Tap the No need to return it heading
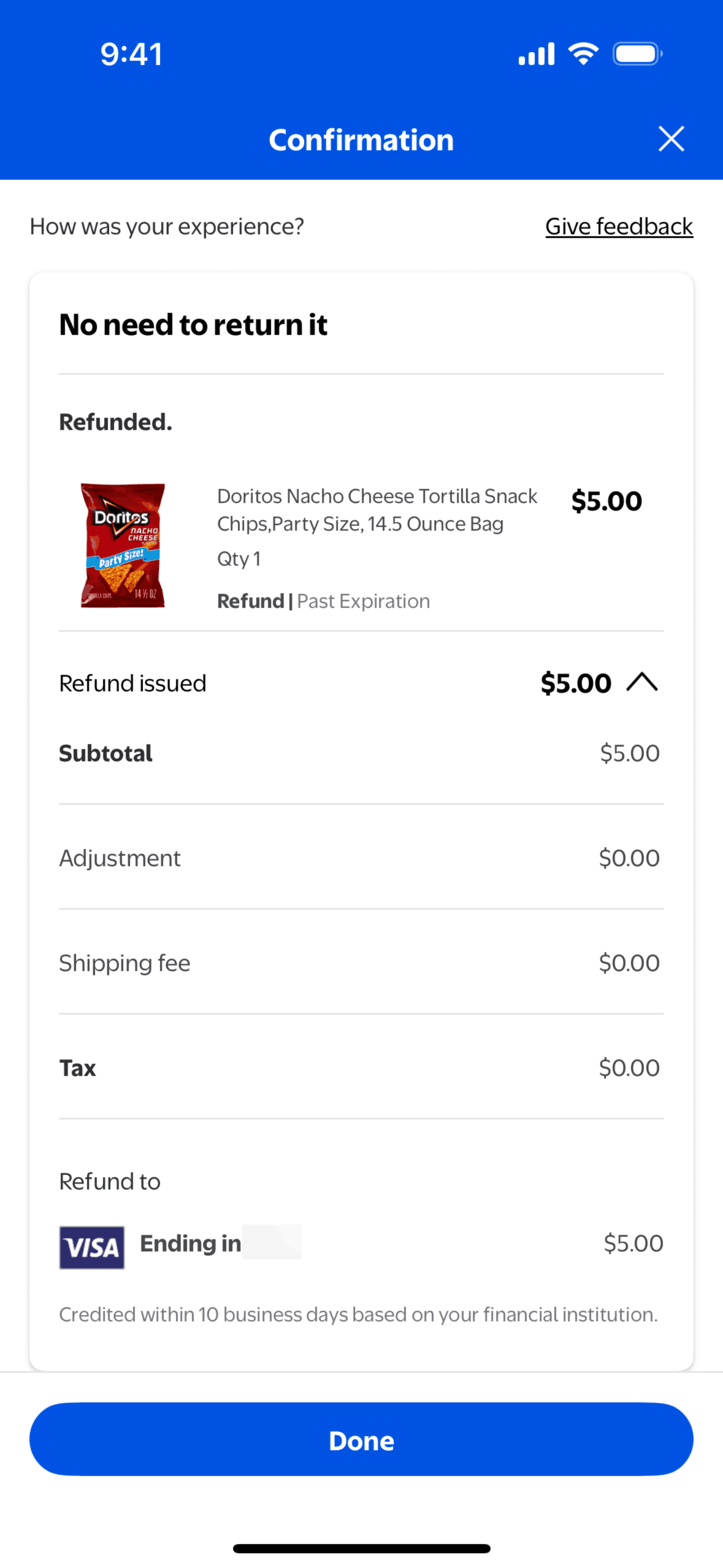723x1568 pixels. [x=193, y=325]
